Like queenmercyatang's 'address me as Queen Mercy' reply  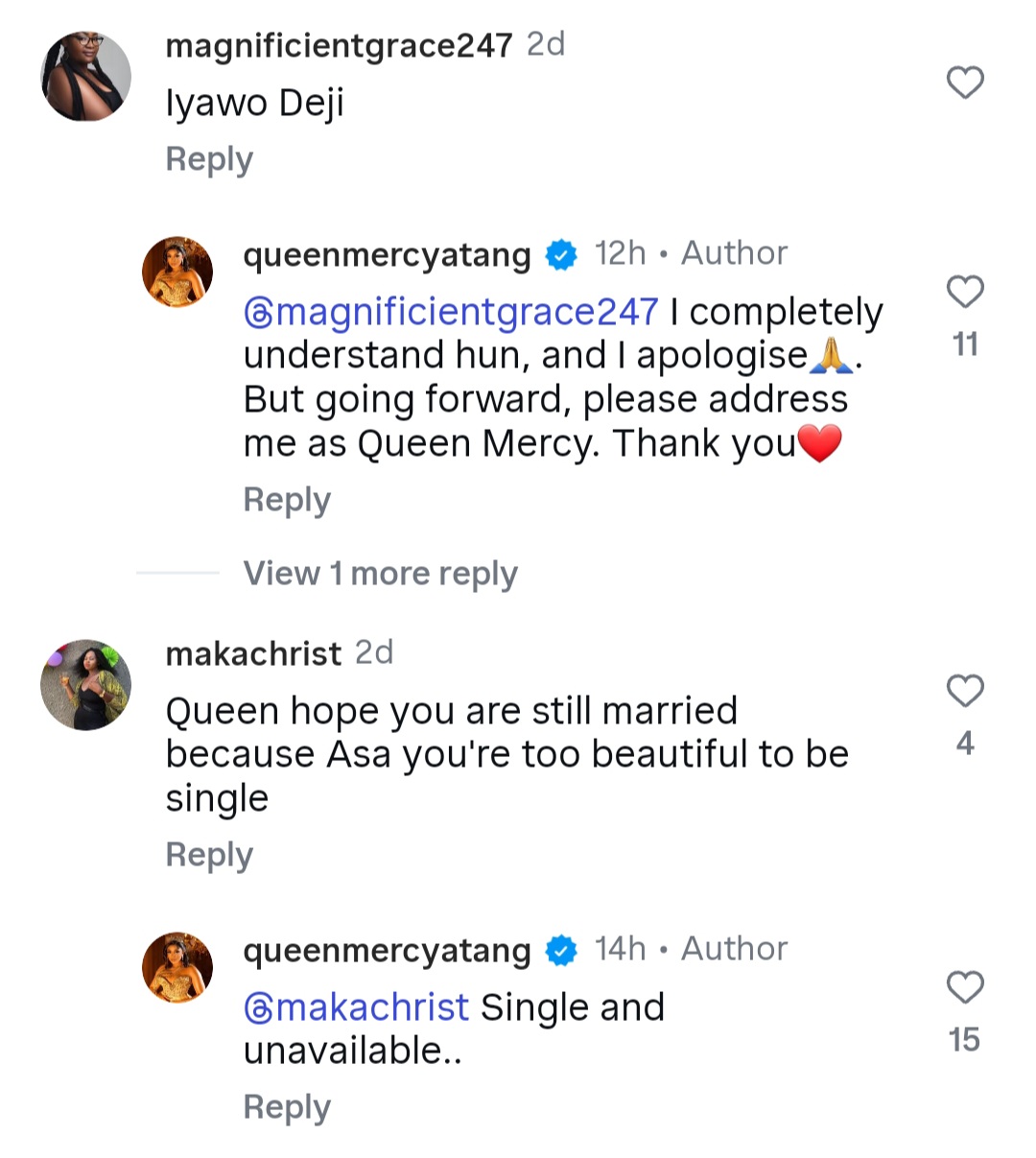tap(965, 291)
